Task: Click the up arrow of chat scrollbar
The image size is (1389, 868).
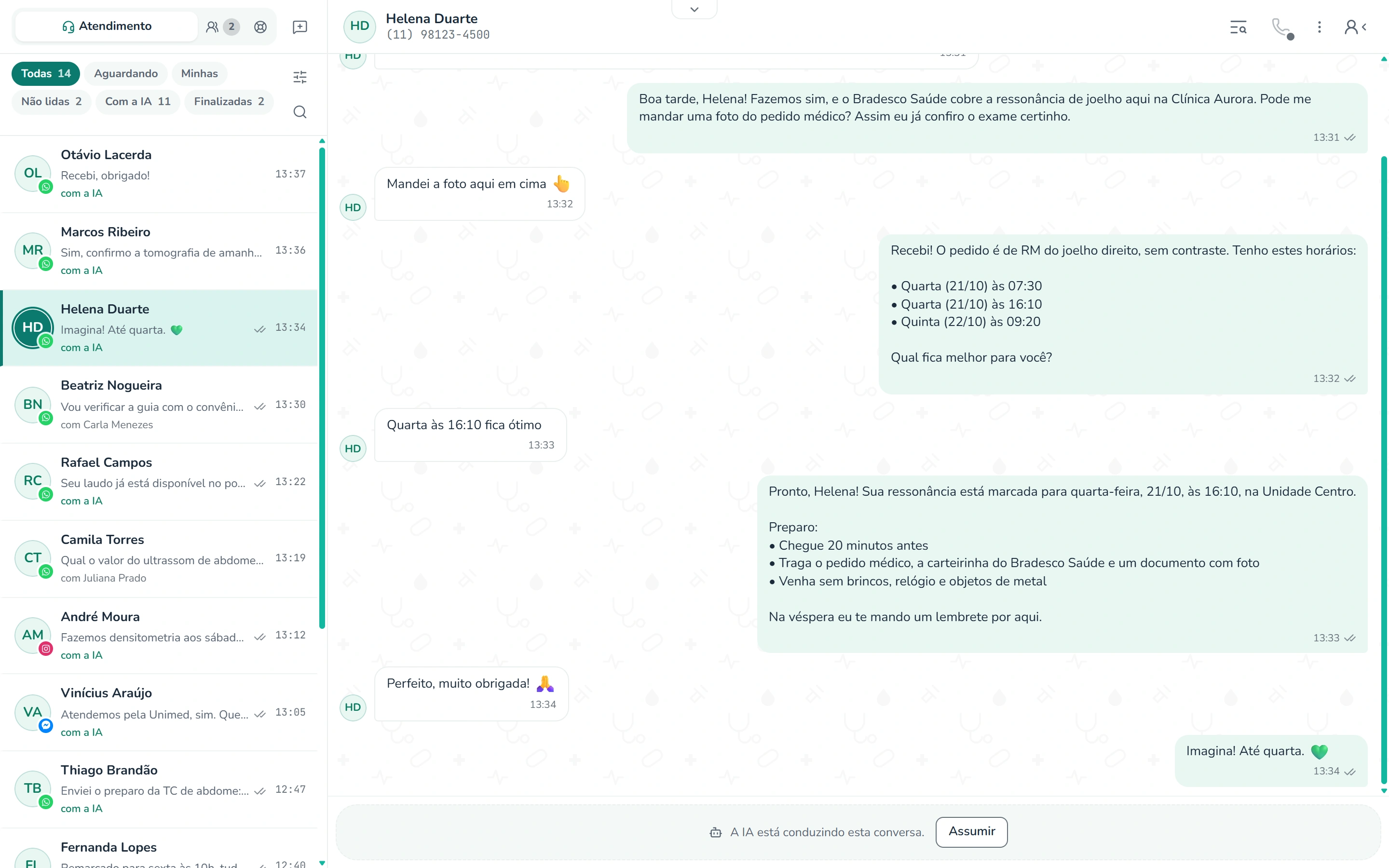Action: pos(1384,58)
